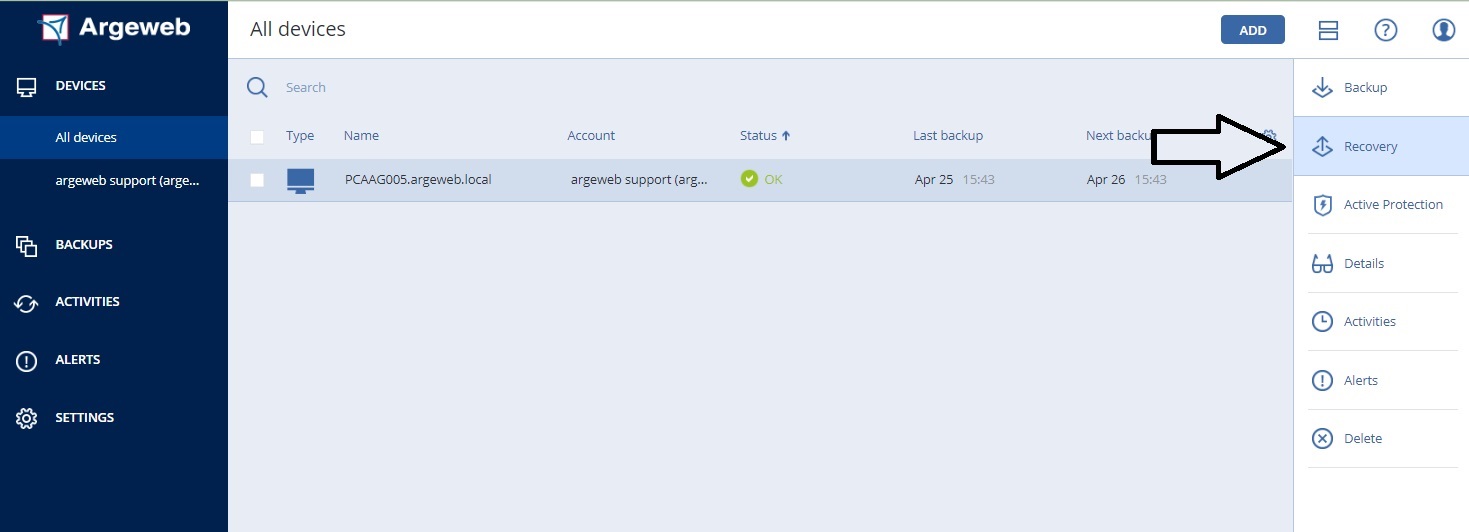This screenshot has height=532, width=1469.
Task: Click the Argeweb logo
Action: pyautogui.click(x=114, y=27)
